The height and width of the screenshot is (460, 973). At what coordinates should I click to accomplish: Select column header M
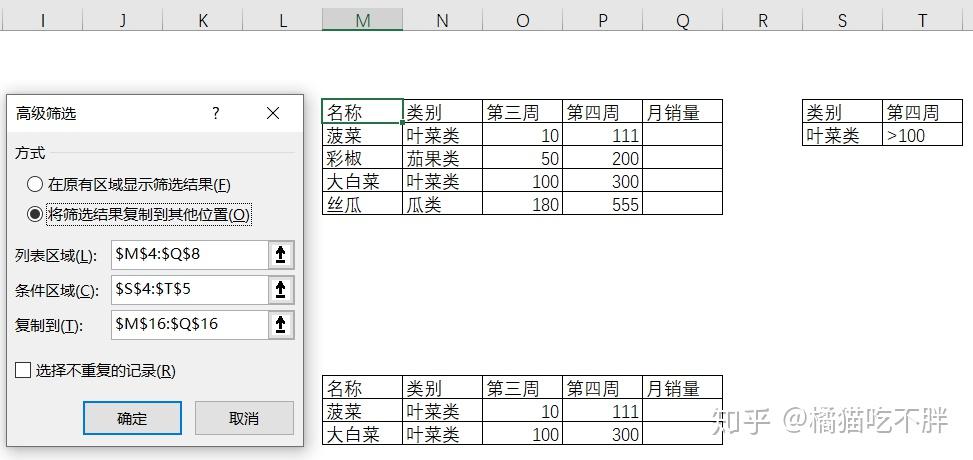click(362, 20)
